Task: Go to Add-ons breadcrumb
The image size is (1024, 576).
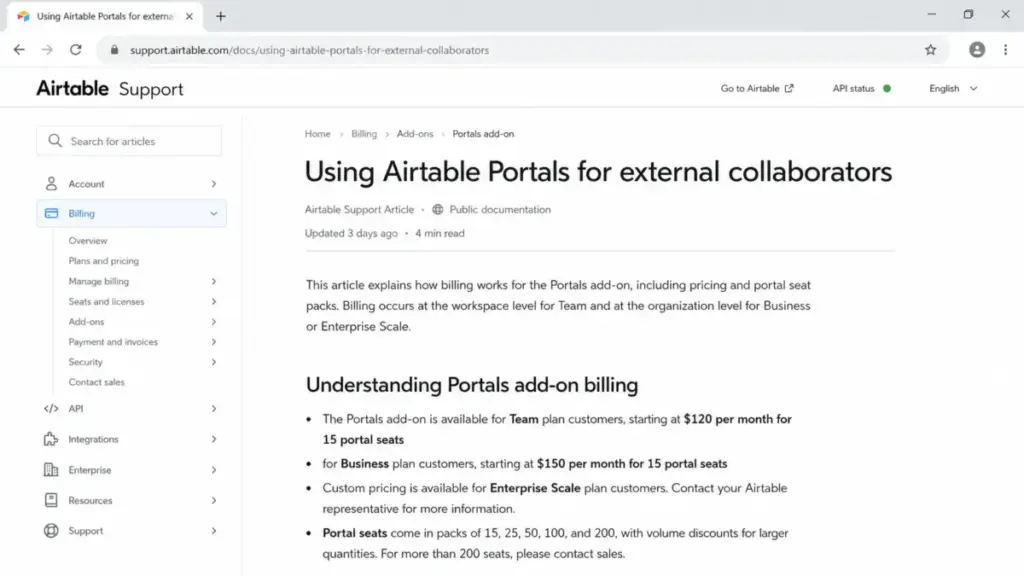Action: (415, 134)
